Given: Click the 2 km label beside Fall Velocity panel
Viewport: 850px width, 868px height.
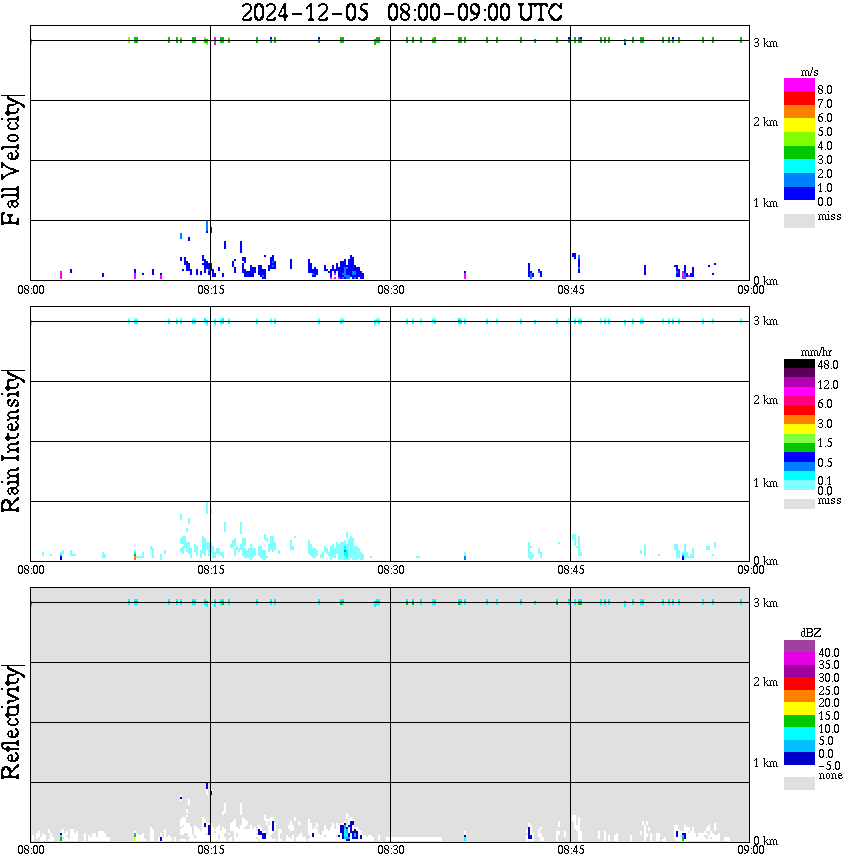Looking at the screenshot, I should [x=765, y=122].
